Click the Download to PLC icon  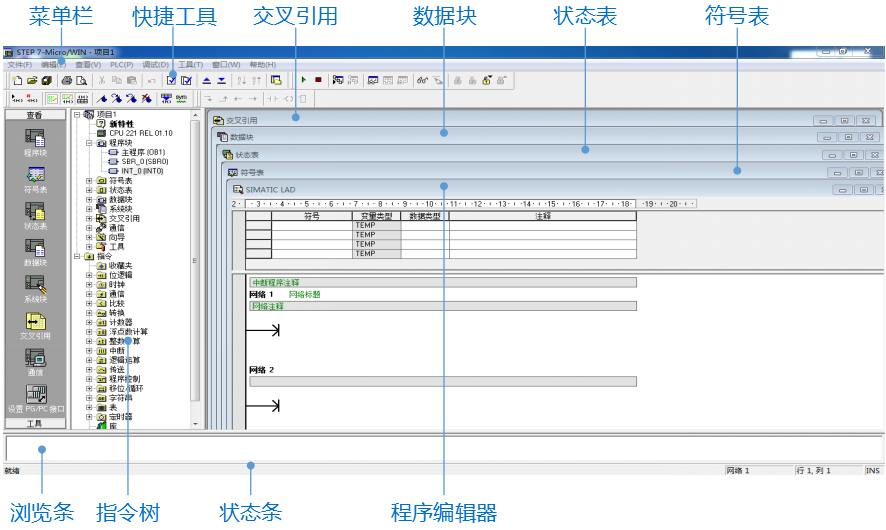click(222, 80)
